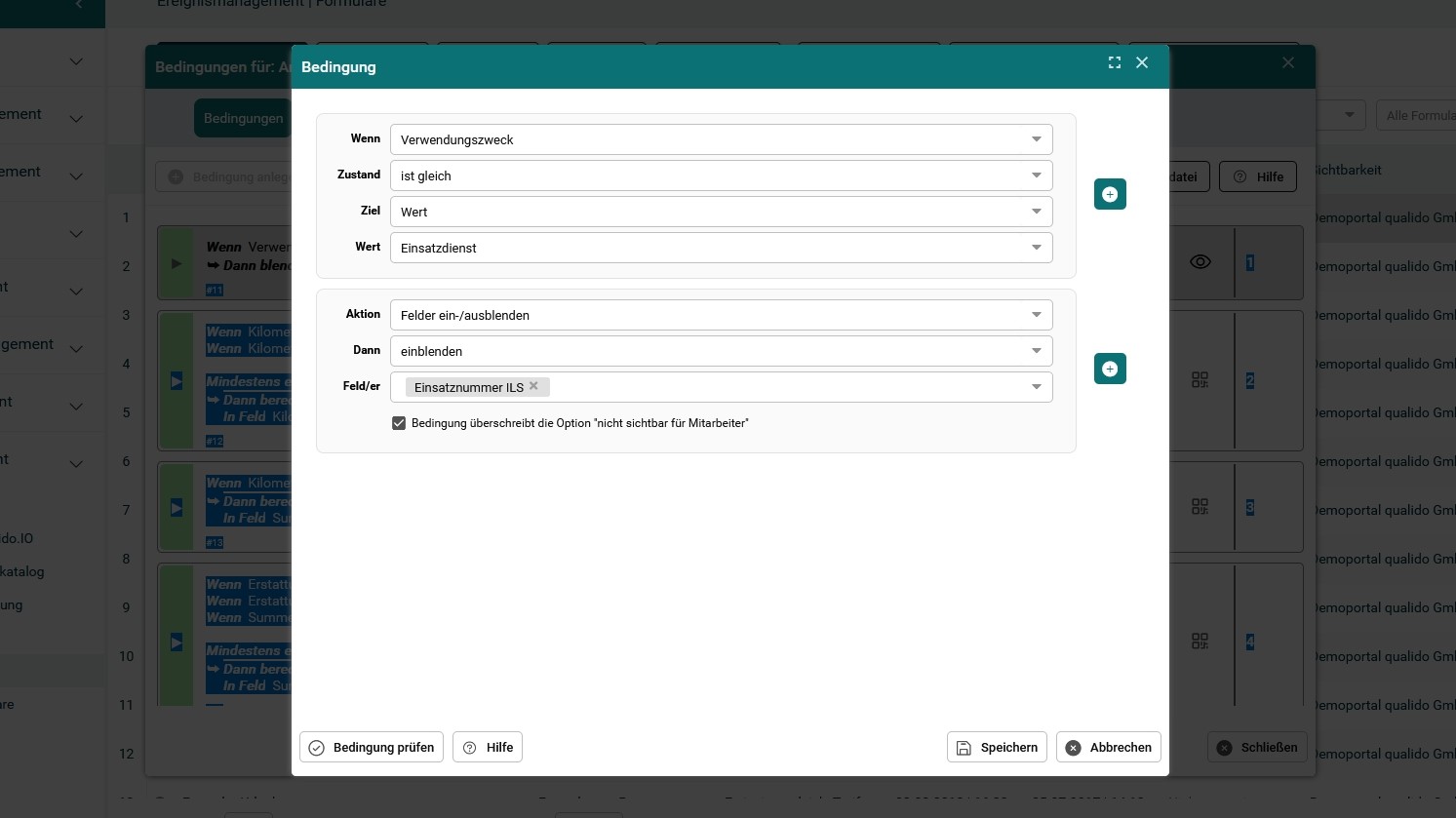Select the Bedingungen tab in background window
Viewport: 1456px width, 818px height.
(x=243, y=118)
